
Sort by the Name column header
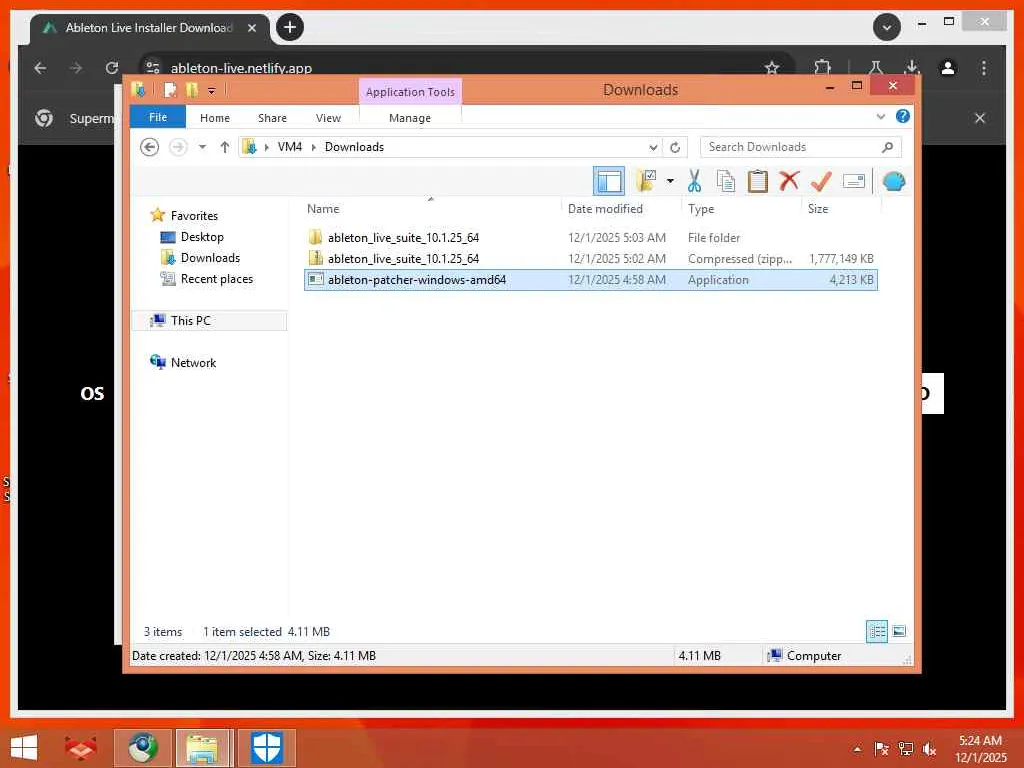(x=323, y=209)
